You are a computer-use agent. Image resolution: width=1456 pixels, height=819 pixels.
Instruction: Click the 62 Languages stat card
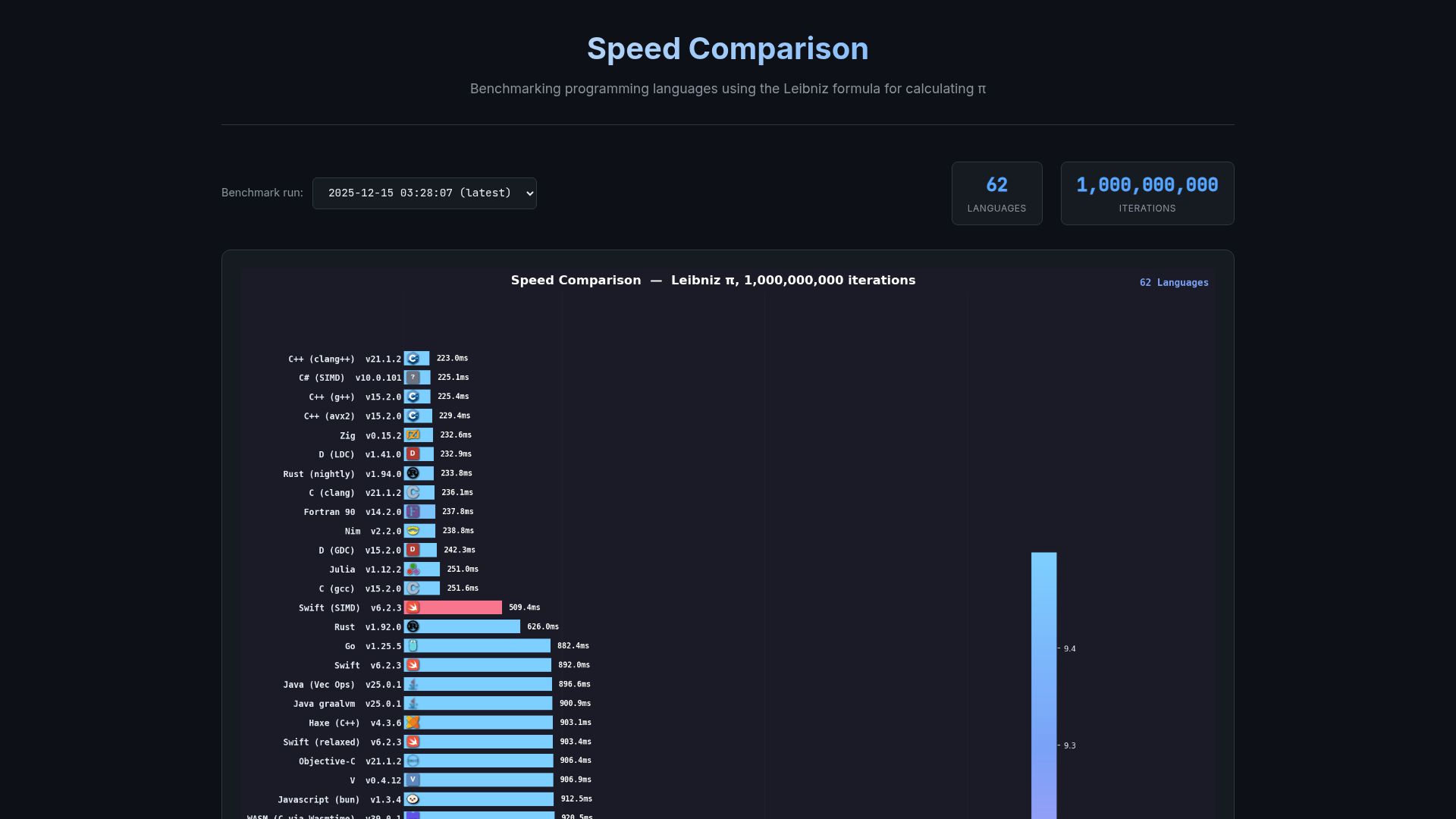[x=996, y=193]
